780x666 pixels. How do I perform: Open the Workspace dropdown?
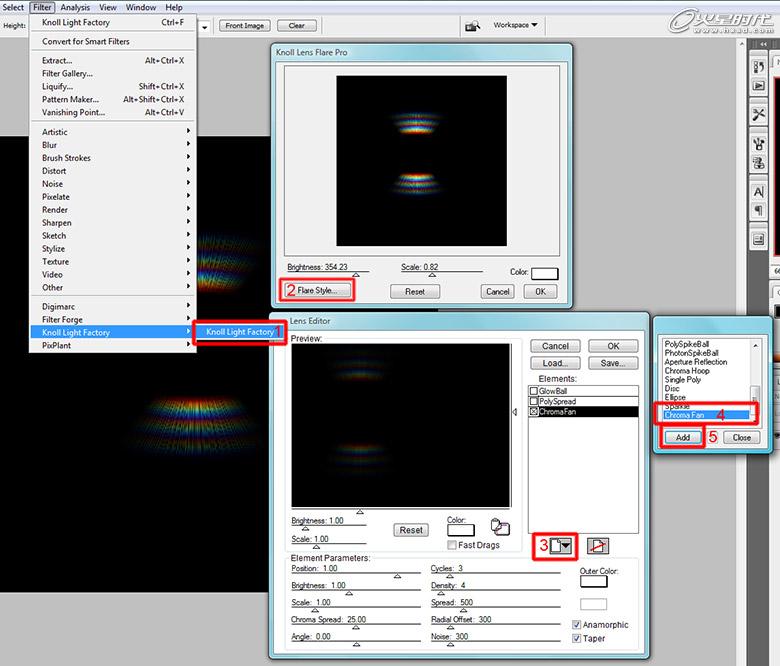coord(515,25)
